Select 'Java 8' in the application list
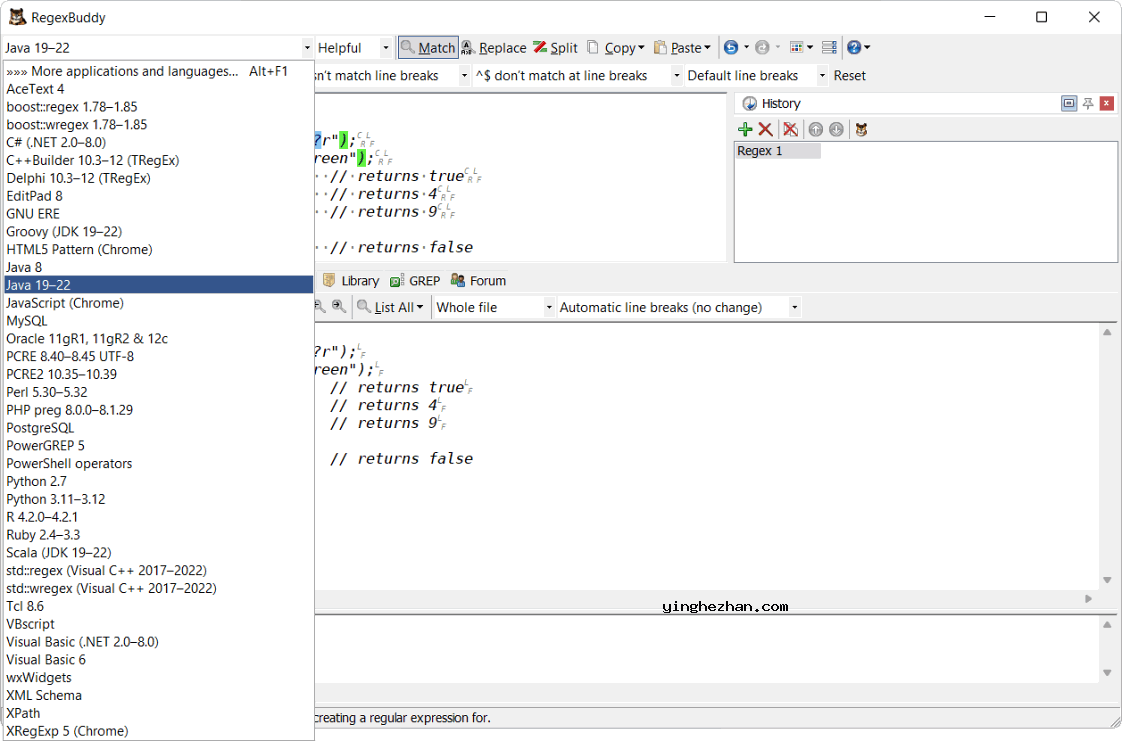The height and width of the screenshot is (741, 1122). coord(159,268)
